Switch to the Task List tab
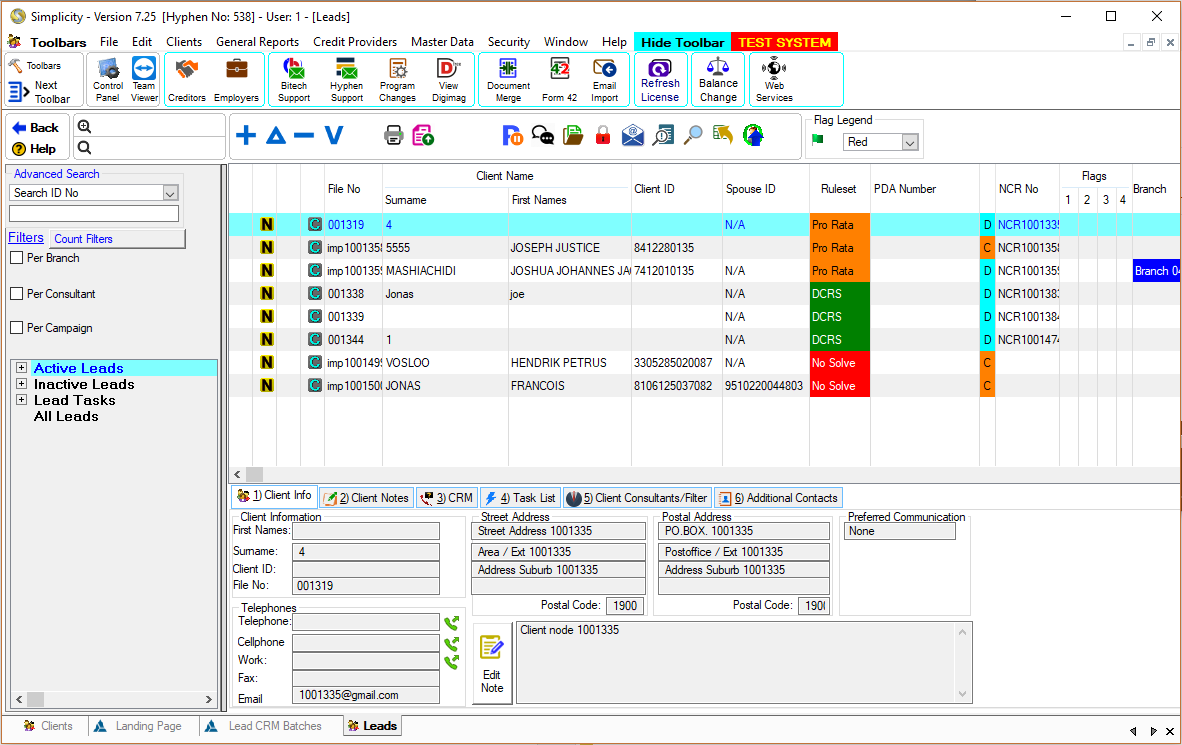This screenshot has width=1182, height=745. [520, 498]
